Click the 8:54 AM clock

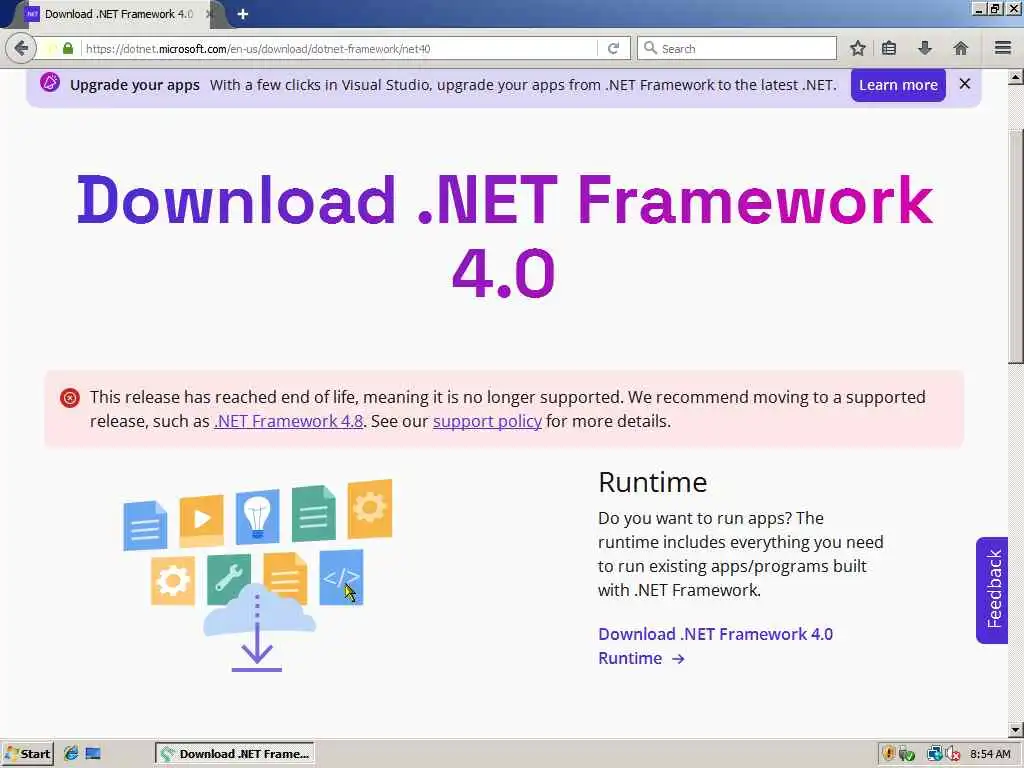click(x=990, y=754)
